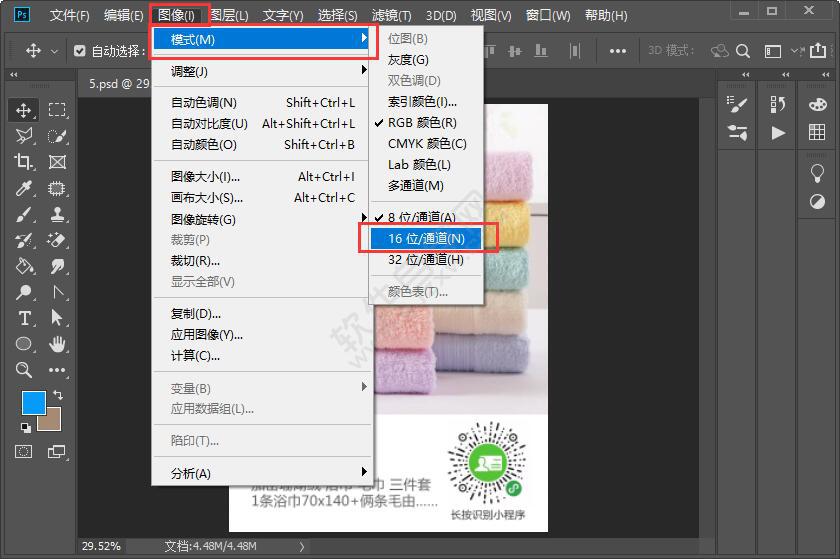Open the Adjustments half-circle panel icon
The width and height of the screenshot is (840, 559).
817,202
